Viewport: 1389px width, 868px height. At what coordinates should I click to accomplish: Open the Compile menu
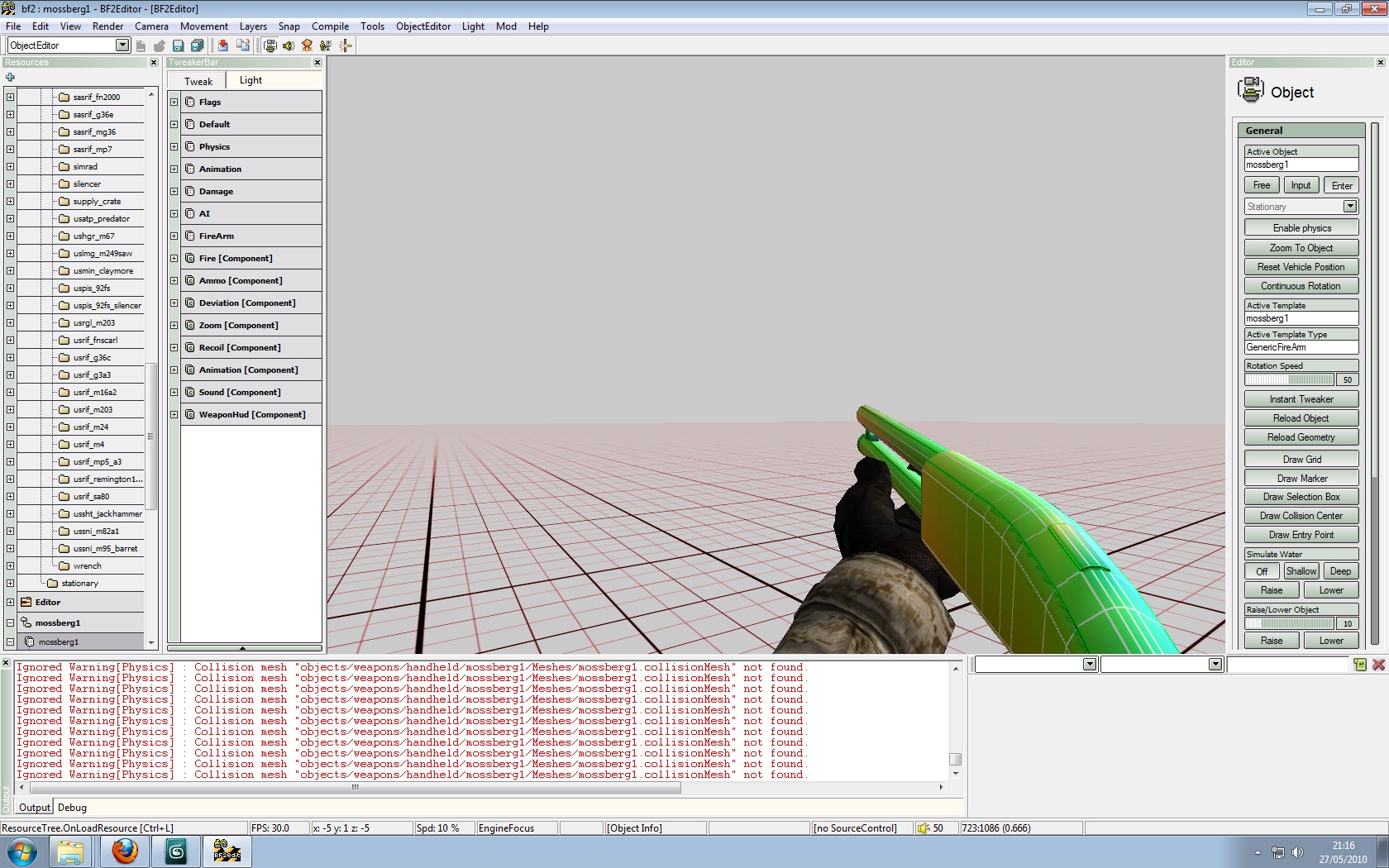(330, 26)
